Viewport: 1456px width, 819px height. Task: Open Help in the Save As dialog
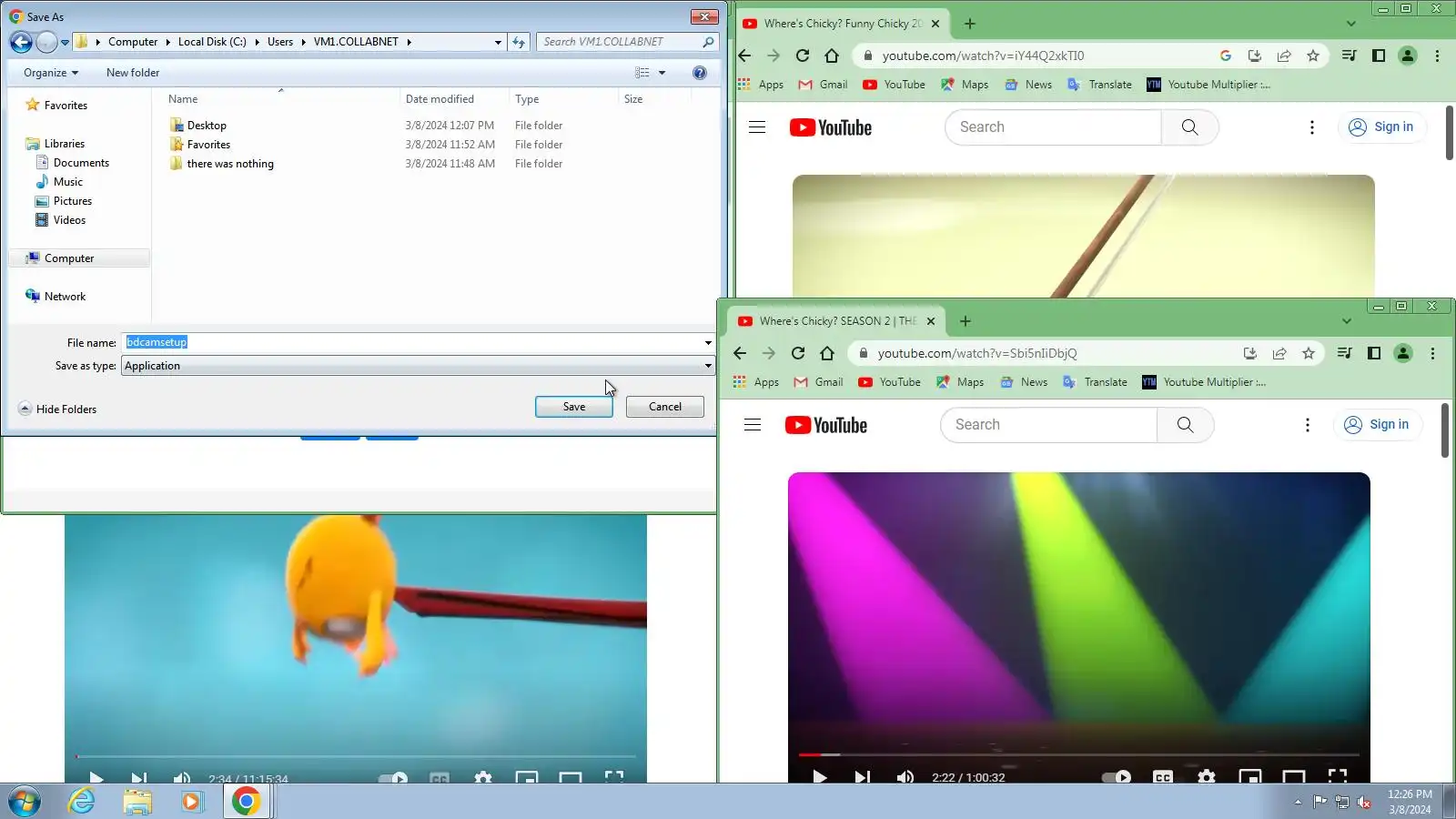click(700, 73)
